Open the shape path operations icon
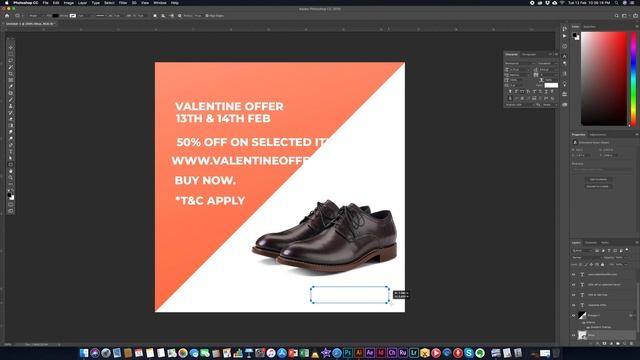 [x=155, y=16]
